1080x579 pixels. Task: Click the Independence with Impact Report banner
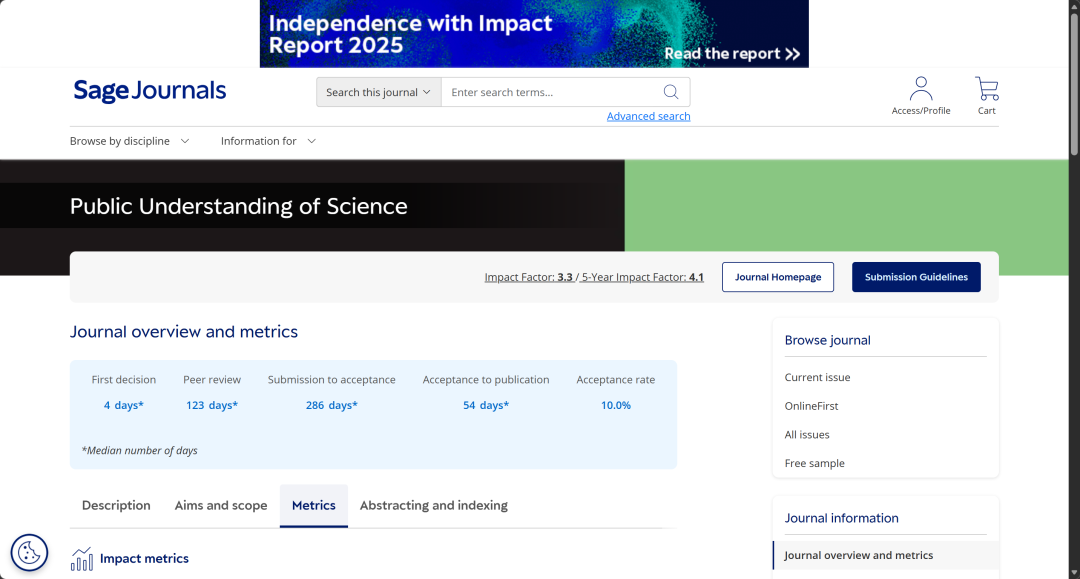(x=534, y=34)
